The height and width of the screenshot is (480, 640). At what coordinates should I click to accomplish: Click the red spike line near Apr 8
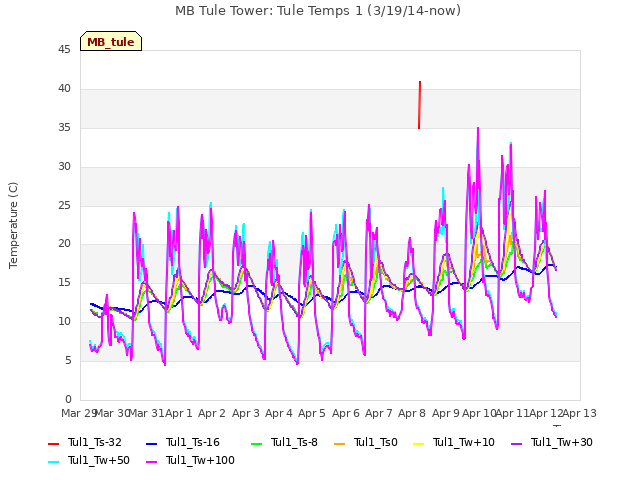coord(420,105)
